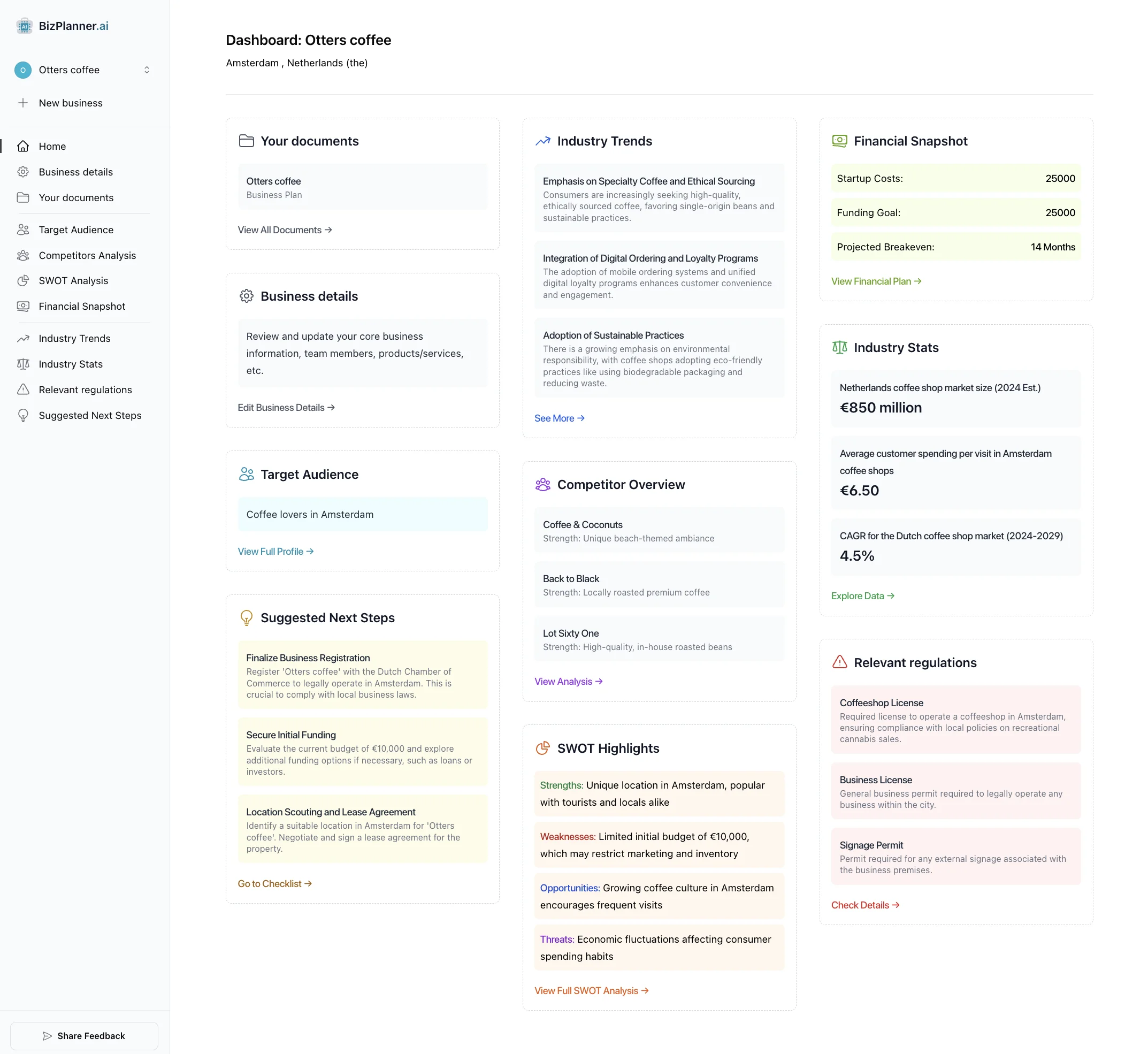Click See More under Industry Trends
1148x1054 pixels.
pyautogui.click(x=559, y=418)
